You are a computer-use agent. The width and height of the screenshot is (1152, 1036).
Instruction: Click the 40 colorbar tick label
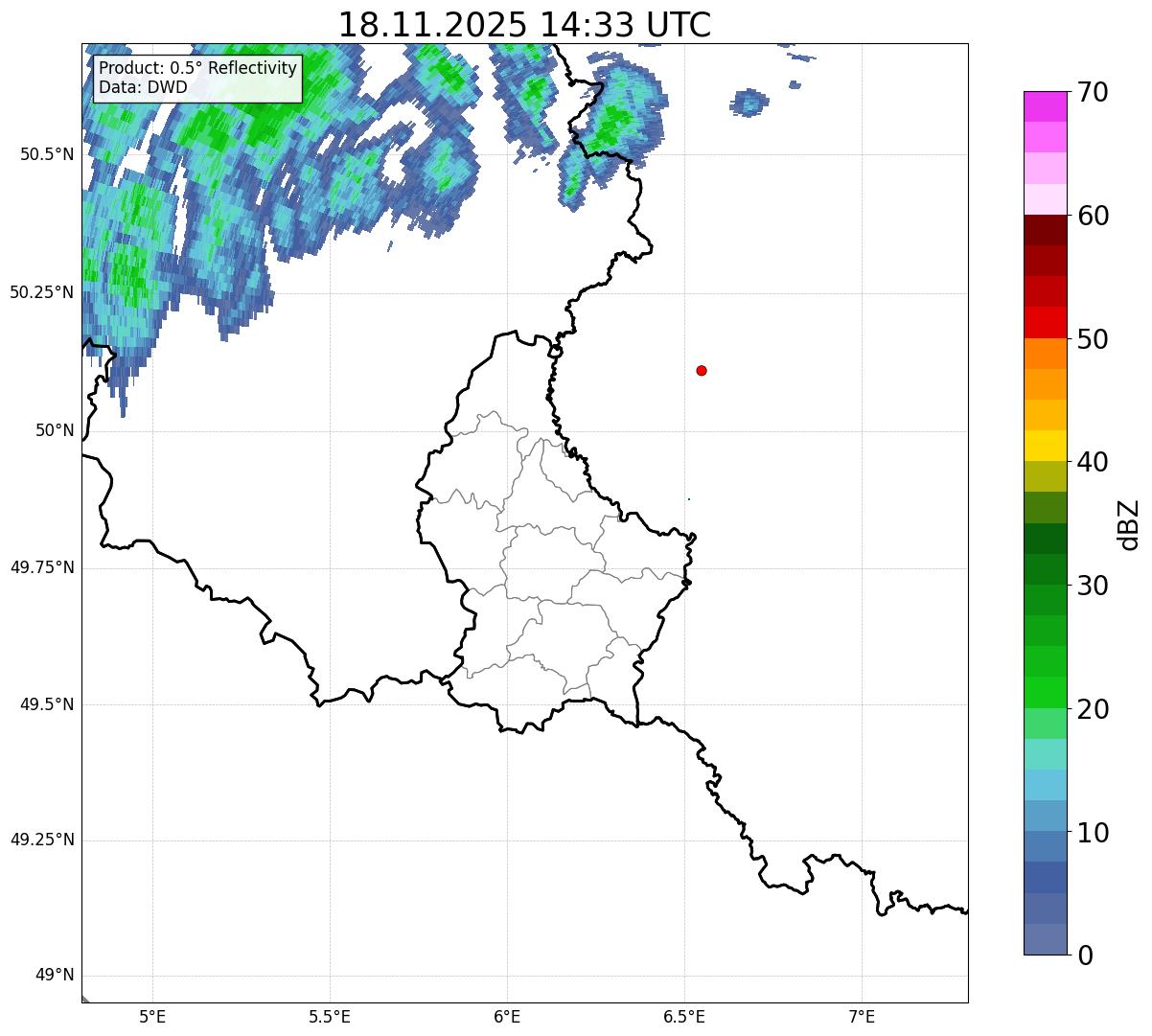pyautogui.click(x=1092, y=463)
